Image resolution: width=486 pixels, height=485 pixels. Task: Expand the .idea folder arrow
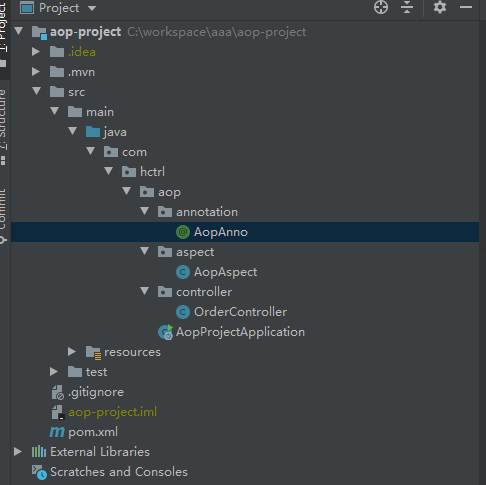[x=36, y=52]
